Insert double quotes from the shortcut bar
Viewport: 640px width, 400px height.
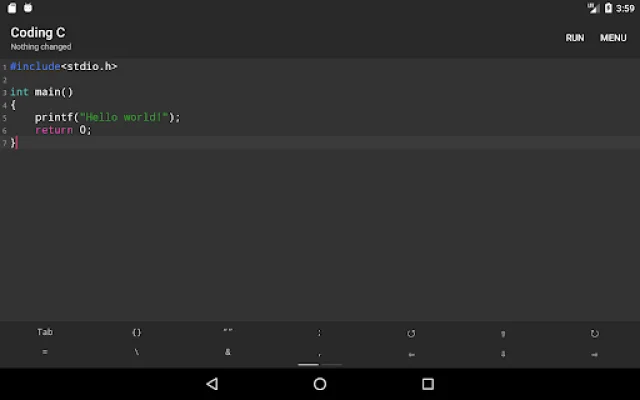click(228, 332)
